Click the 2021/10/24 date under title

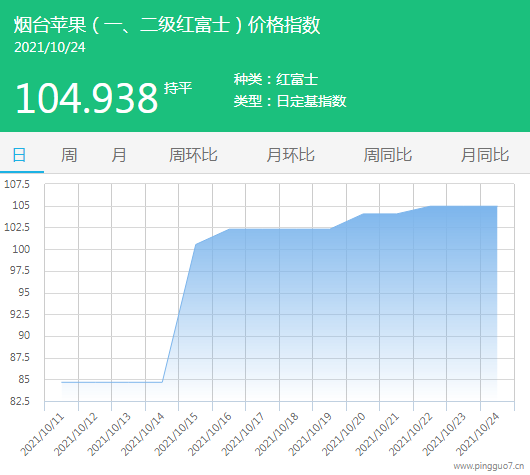[x=50, y=47]
